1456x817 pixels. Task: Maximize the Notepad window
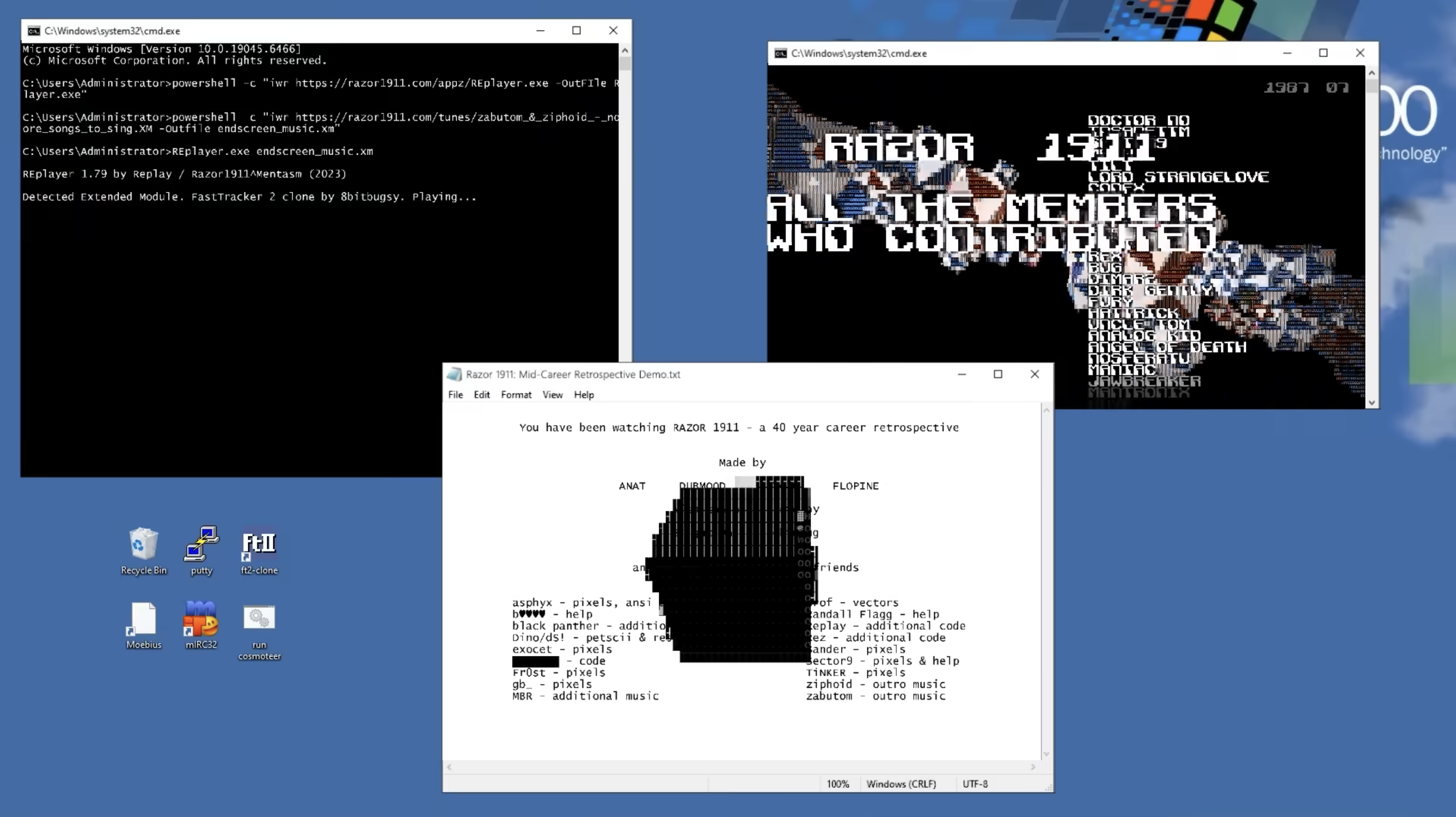coord(998,374)
